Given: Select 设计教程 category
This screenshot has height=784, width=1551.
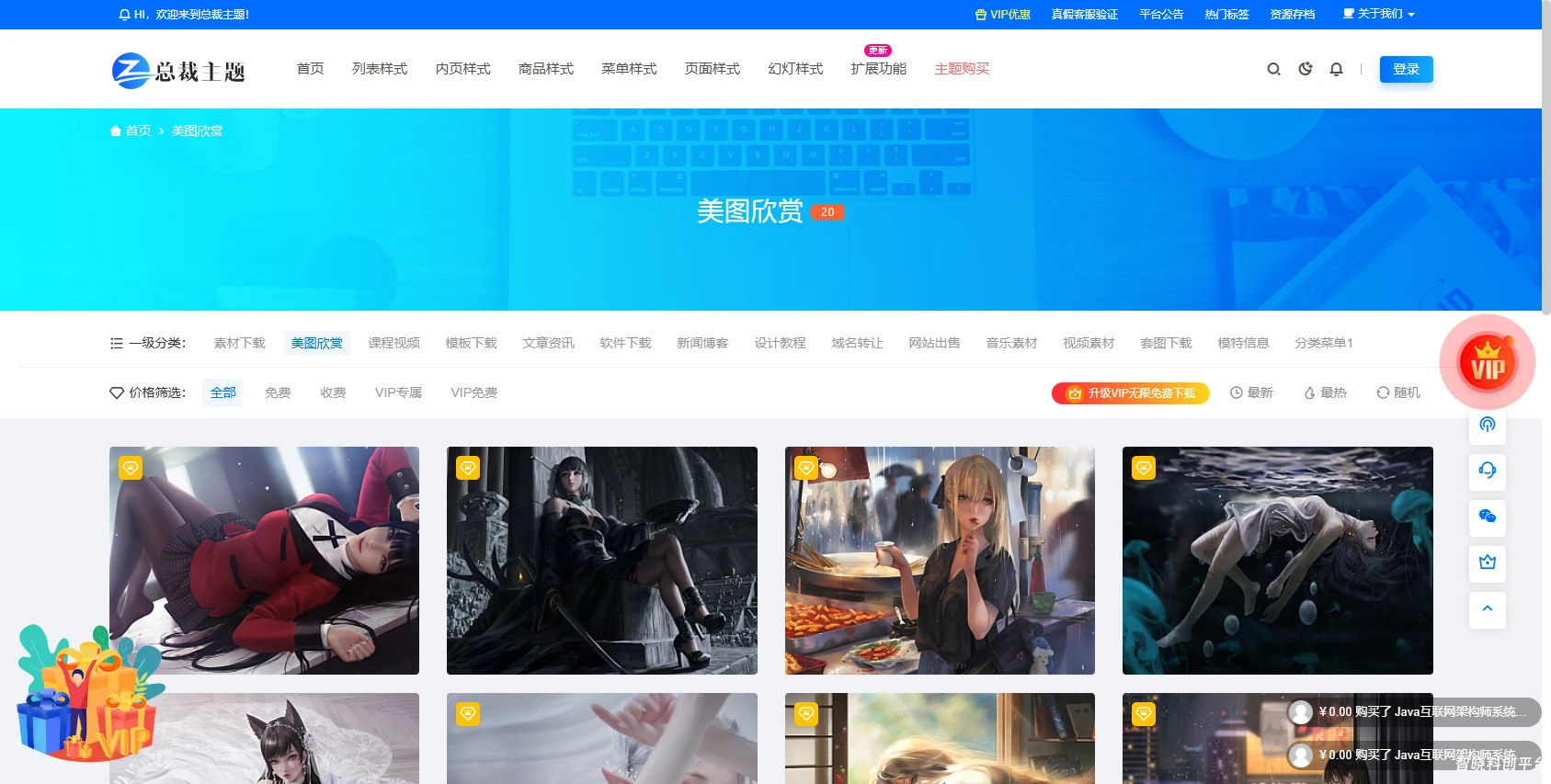Looking at the screenshot, I should coord(780,343).
